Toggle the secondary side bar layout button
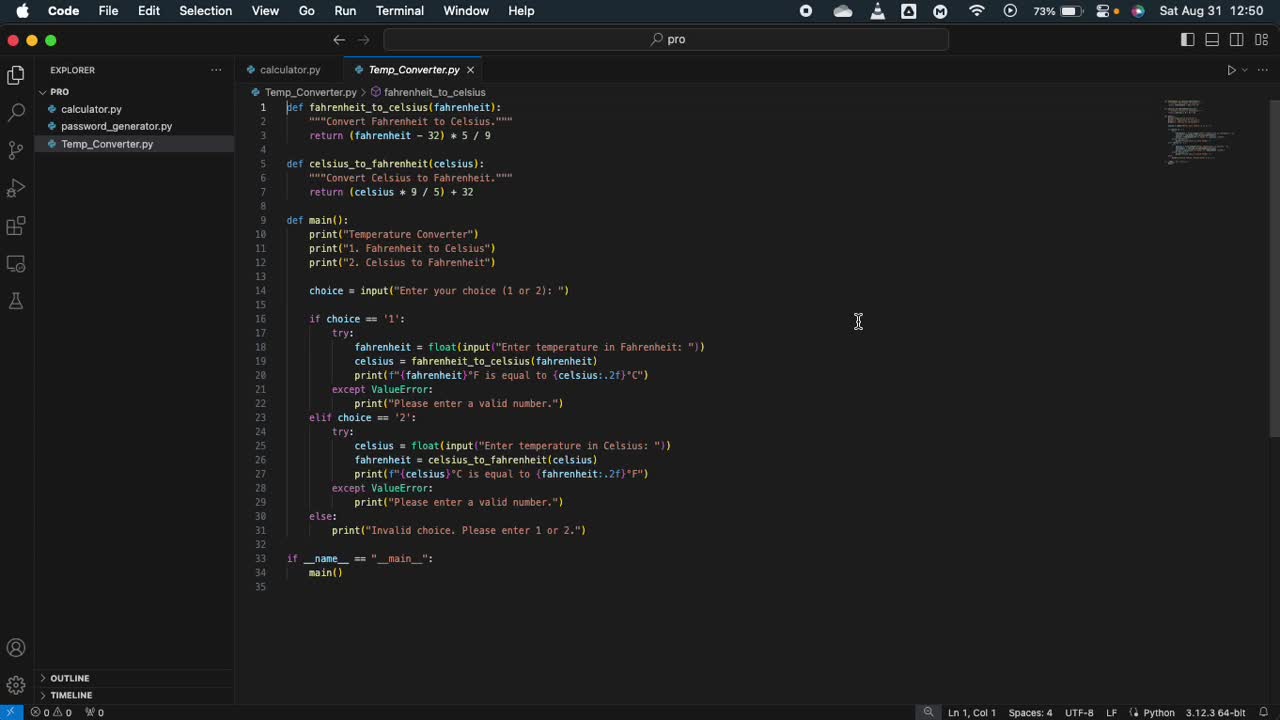 pyautogui.click(x=1237, y=40)
